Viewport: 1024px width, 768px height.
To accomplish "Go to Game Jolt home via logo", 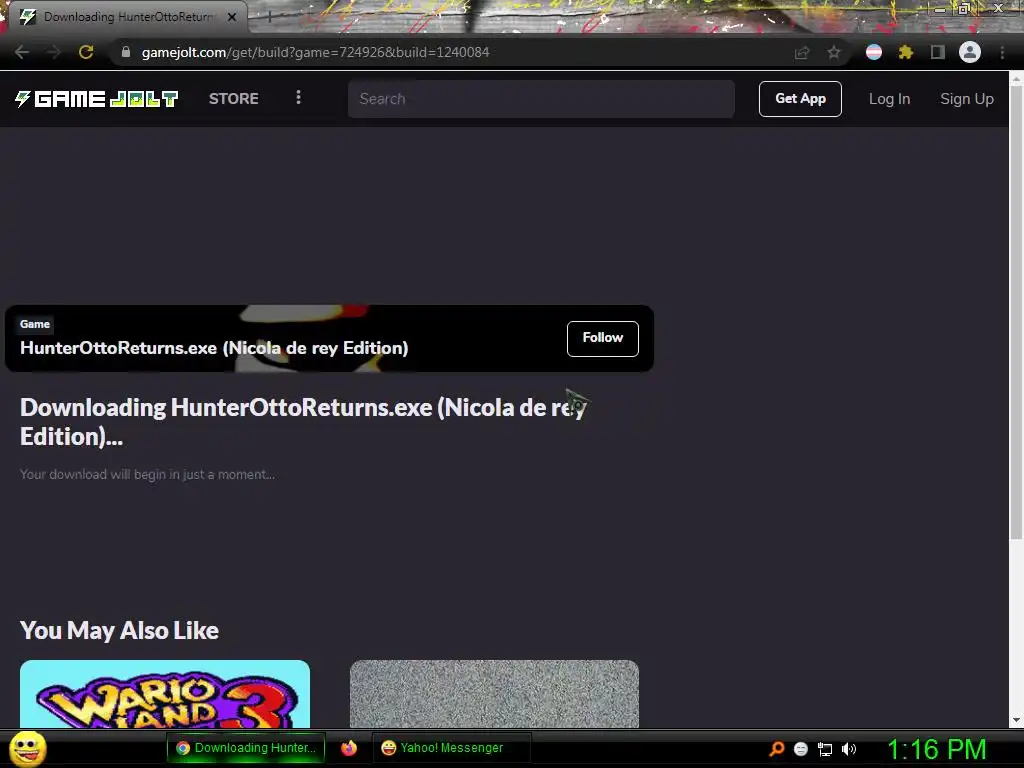I will click(x=96, y=99).
